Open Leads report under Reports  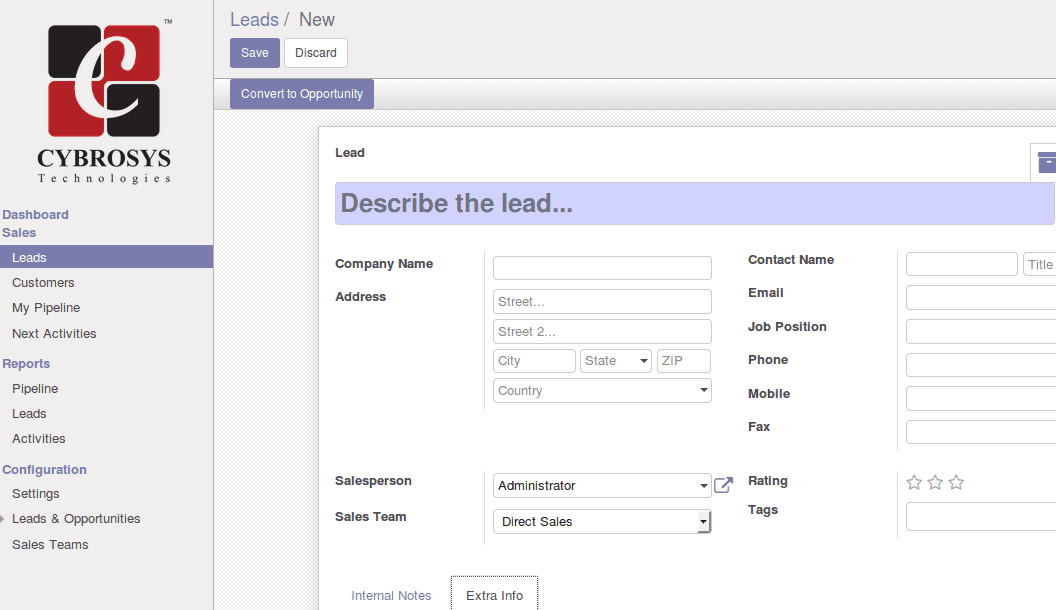[29, 413]
